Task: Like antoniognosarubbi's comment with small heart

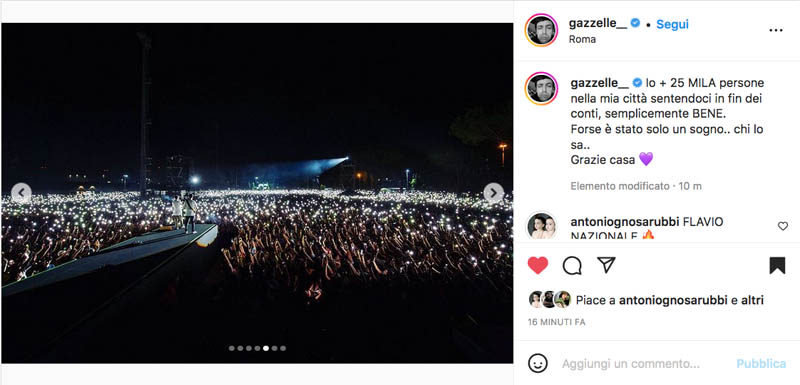Action: click(783, 226)
